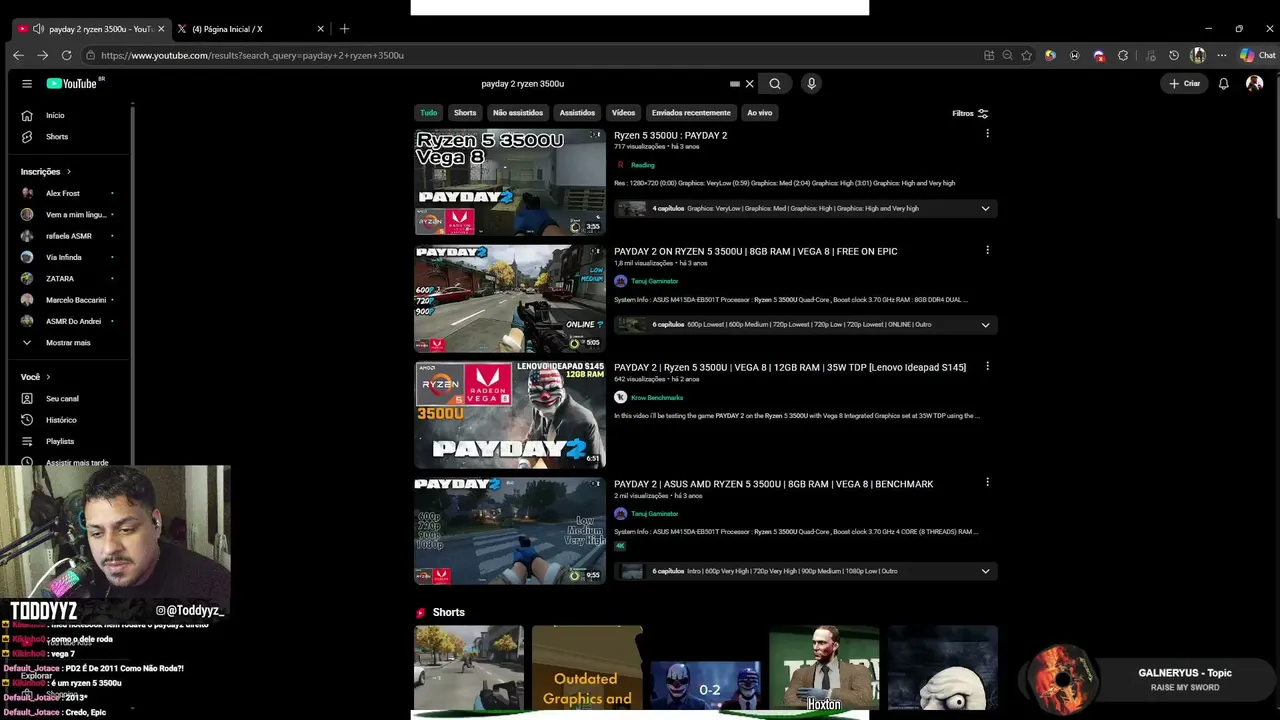Open the Filtros filter options
1280x720 pixels.
(970, 114)
